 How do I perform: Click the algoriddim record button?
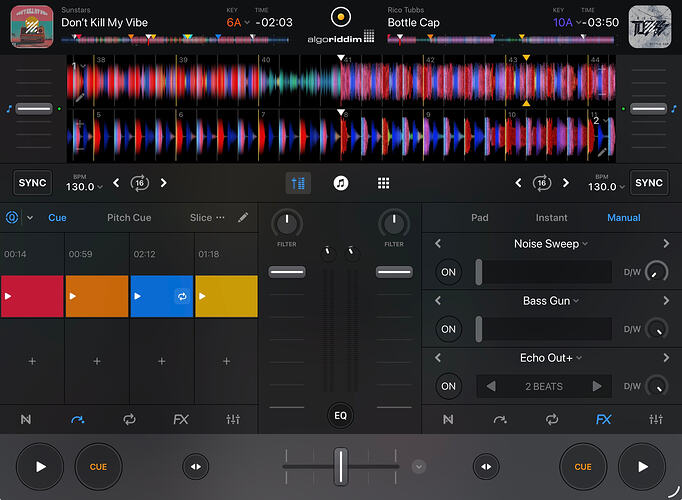coord(341,17)
